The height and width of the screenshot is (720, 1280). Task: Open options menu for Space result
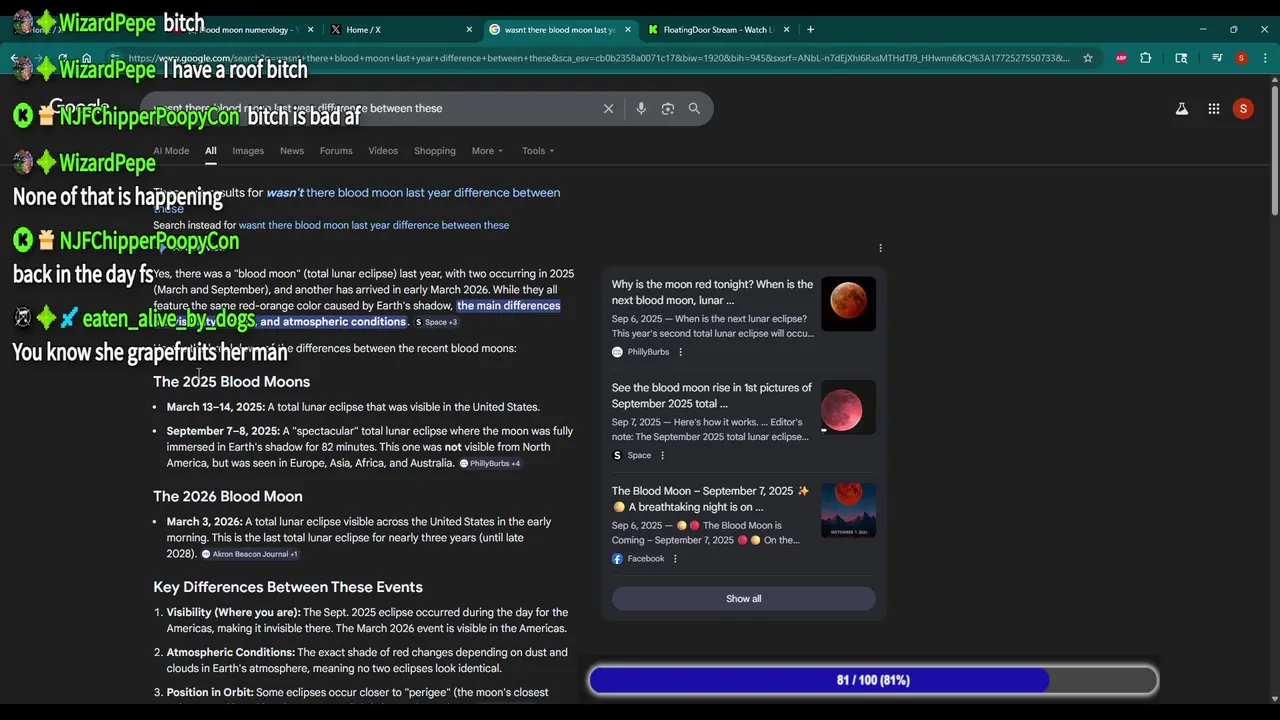click(x=661, y=455)
